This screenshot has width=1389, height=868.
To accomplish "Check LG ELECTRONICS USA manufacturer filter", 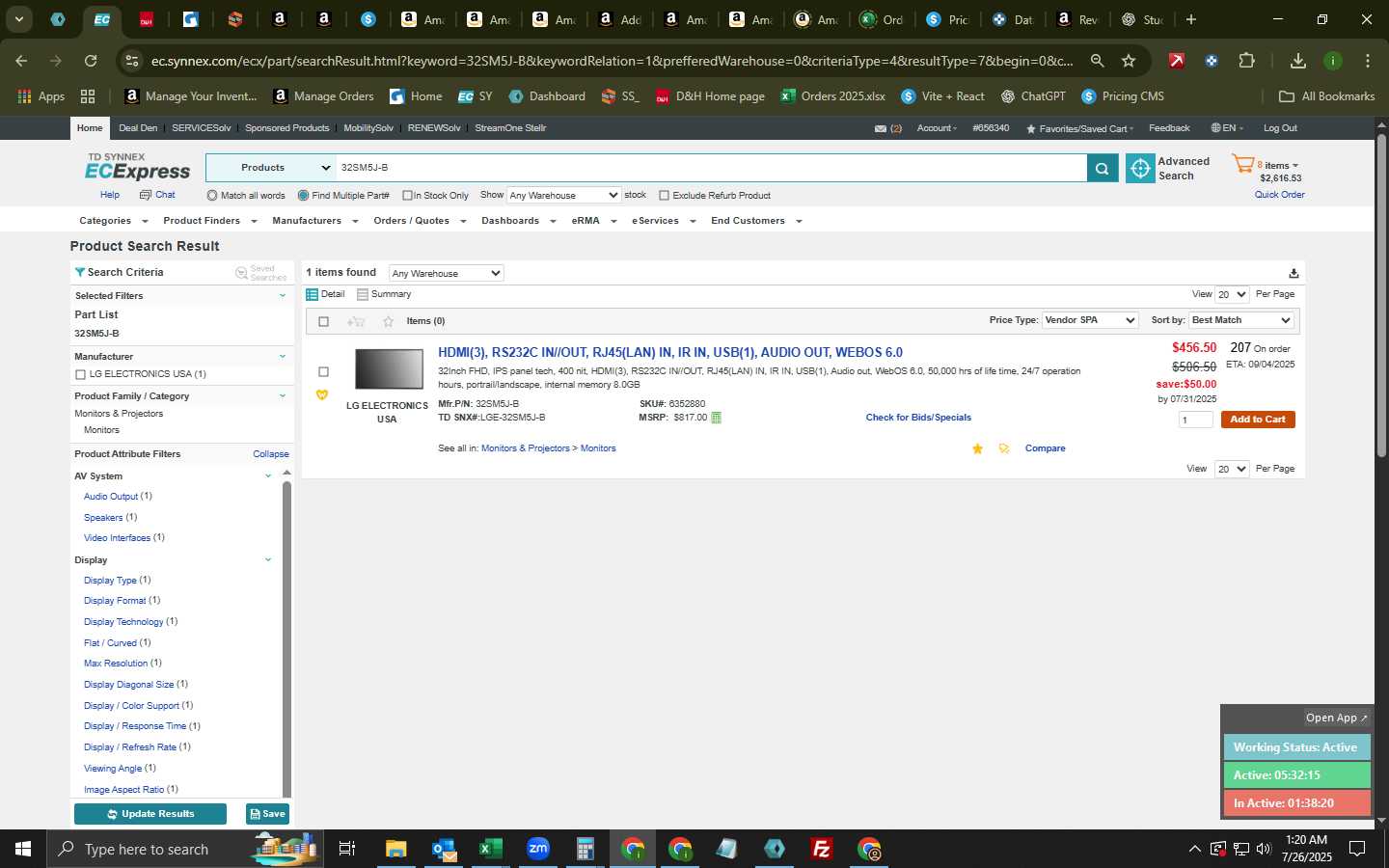I will pyautogui.click(x=80, y=374).
